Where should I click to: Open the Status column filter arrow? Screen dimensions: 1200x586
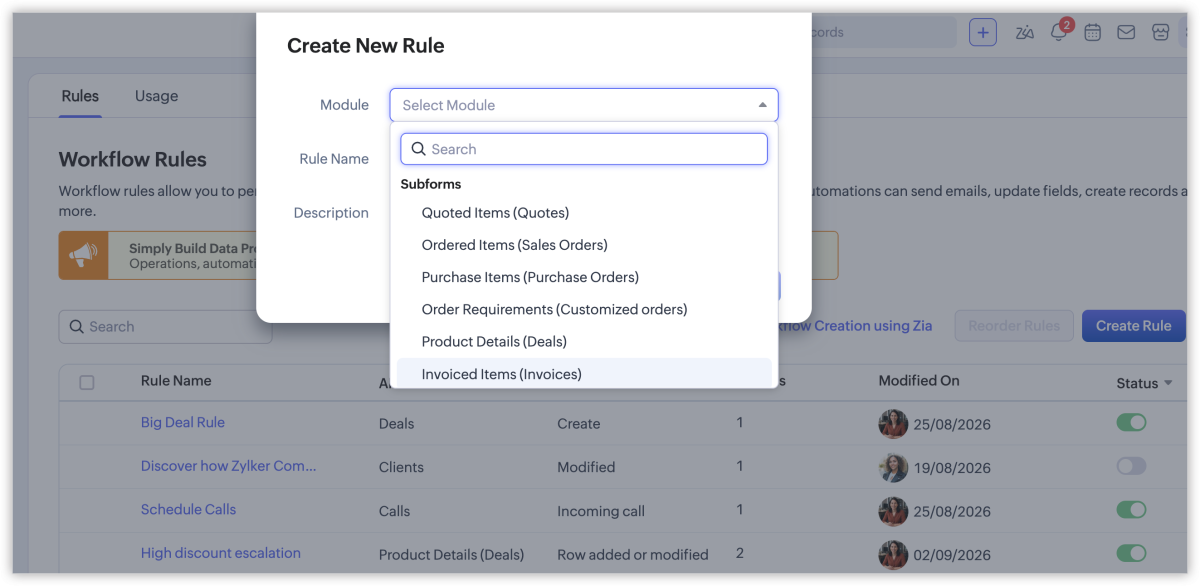pos(1168,384)
